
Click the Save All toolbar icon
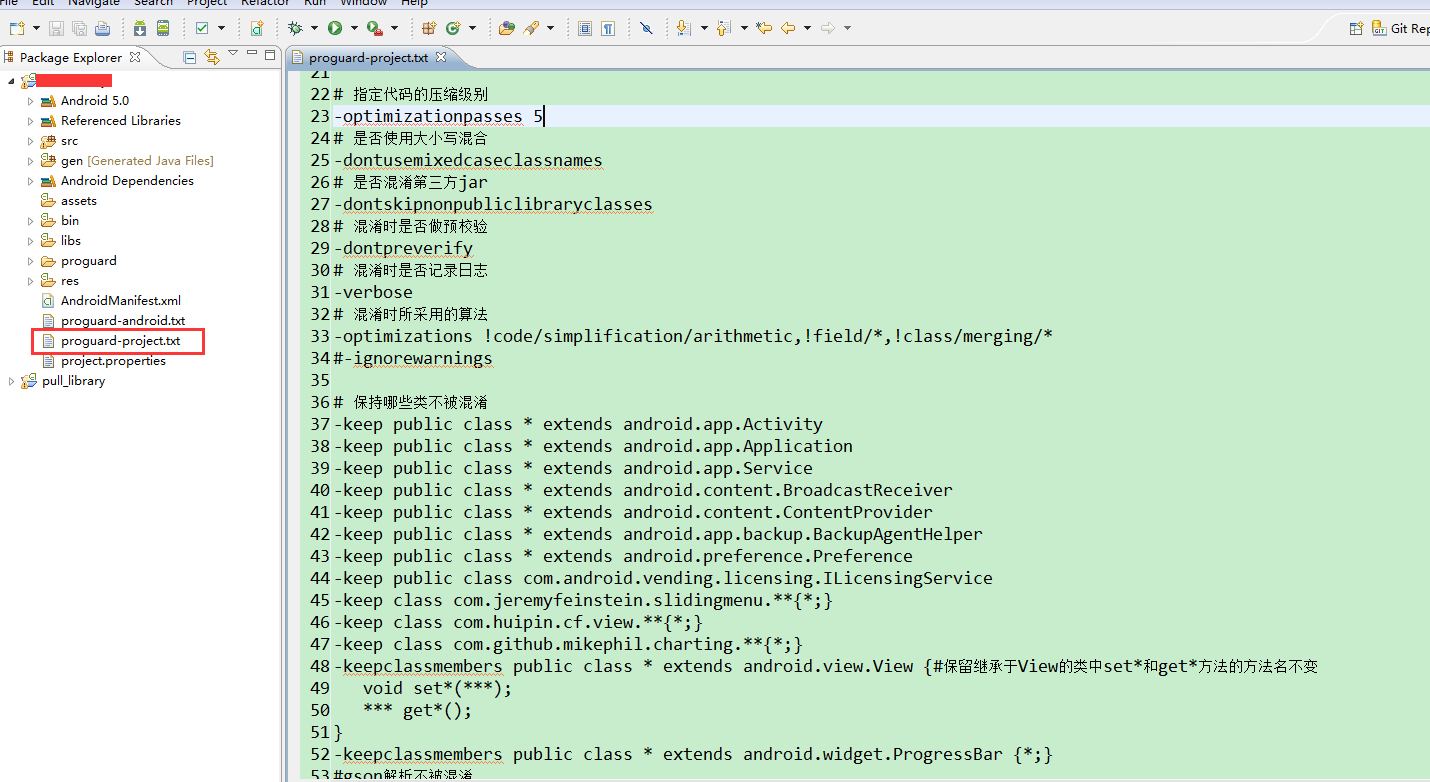pyautogui.click(x=79, y=28)
